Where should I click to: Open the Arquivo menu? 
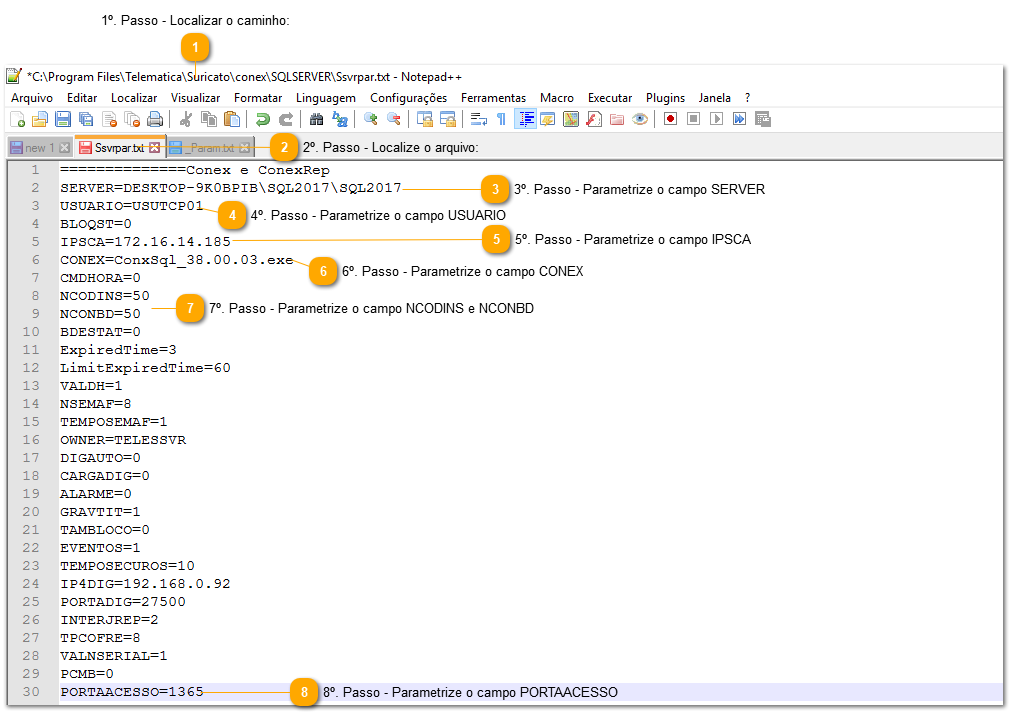32,98
